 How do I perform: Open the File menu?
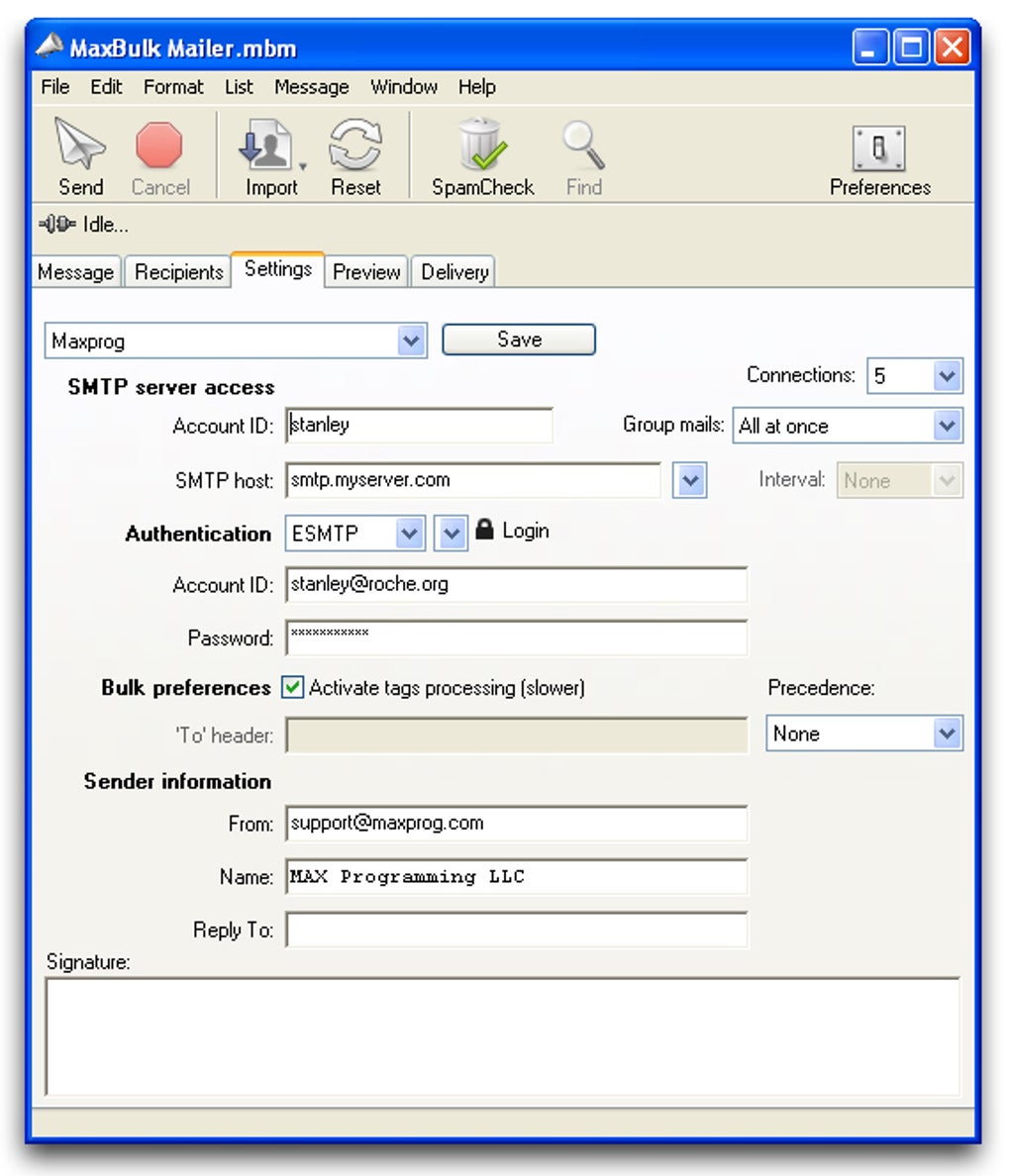point(54,87)
